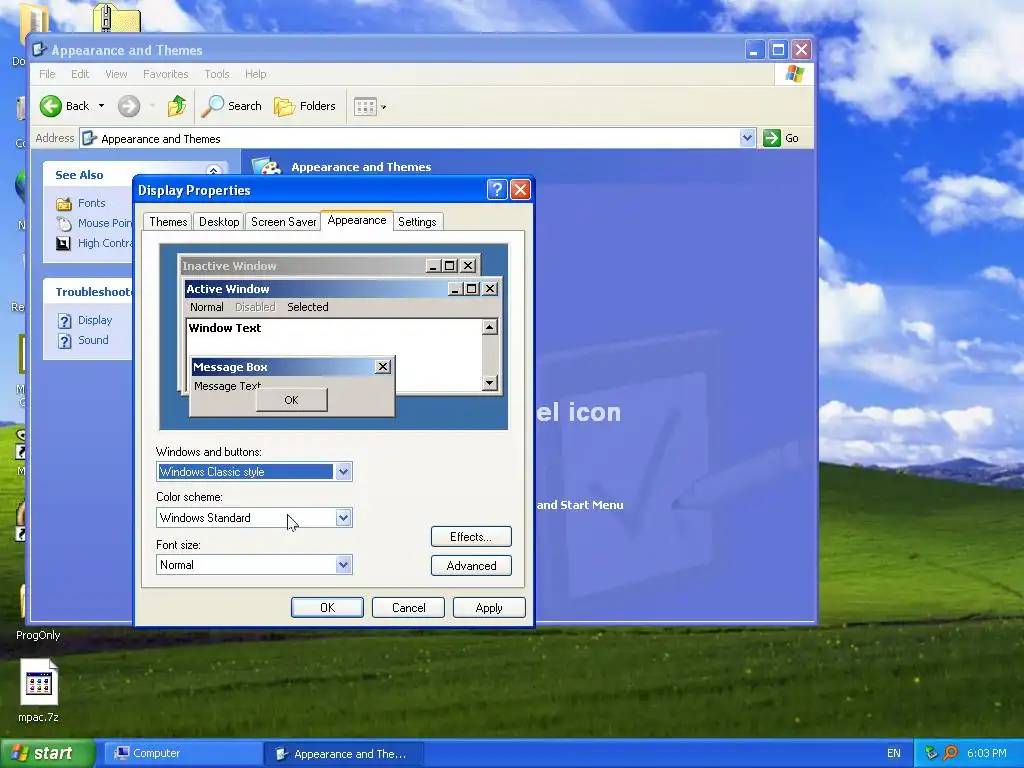Switch to the Themes tab
Screen dimensions: 1024x768
tap(168, 222)
